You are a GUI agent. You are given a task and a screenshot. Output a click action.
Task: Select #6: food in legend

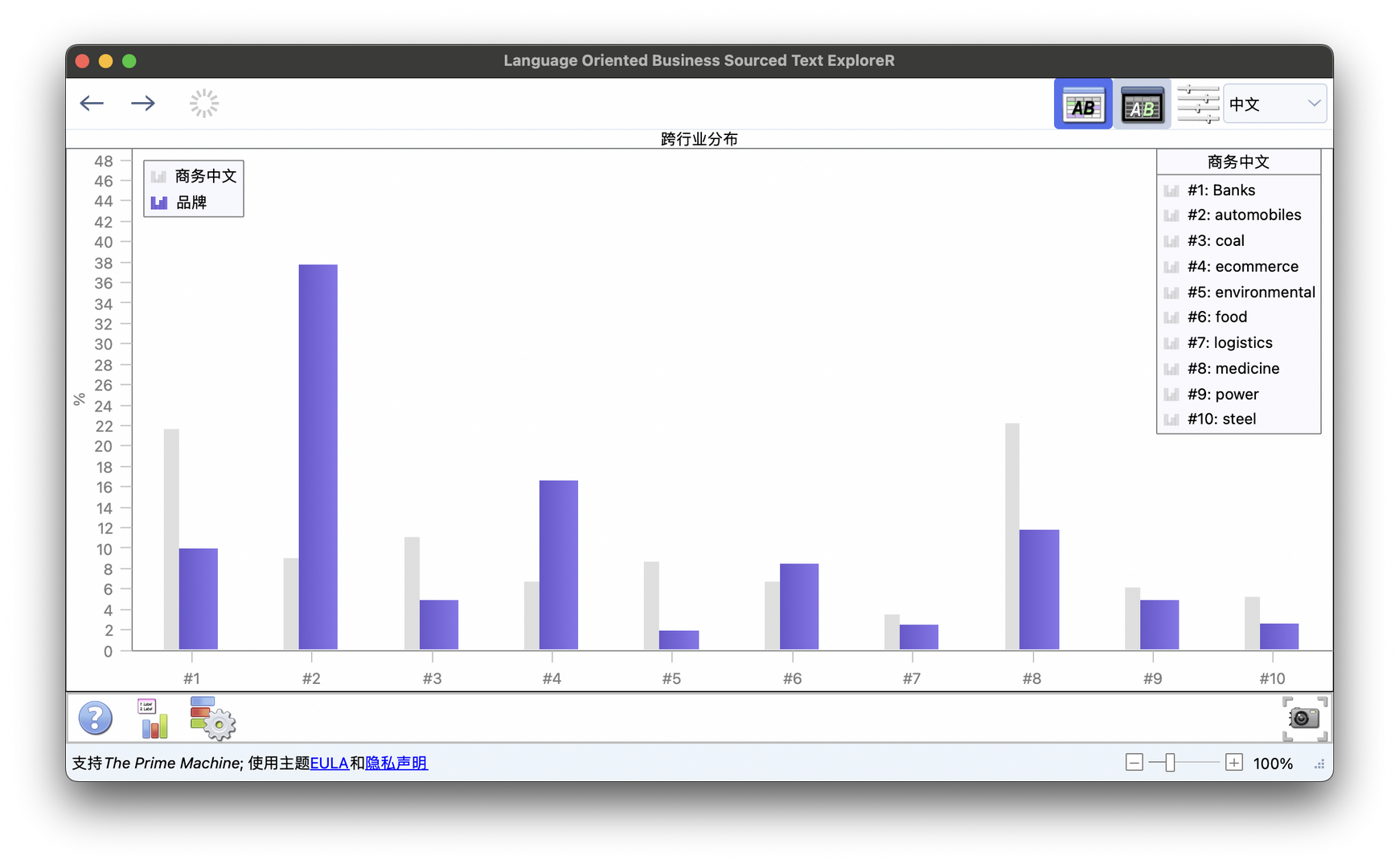click(1205, 317)
